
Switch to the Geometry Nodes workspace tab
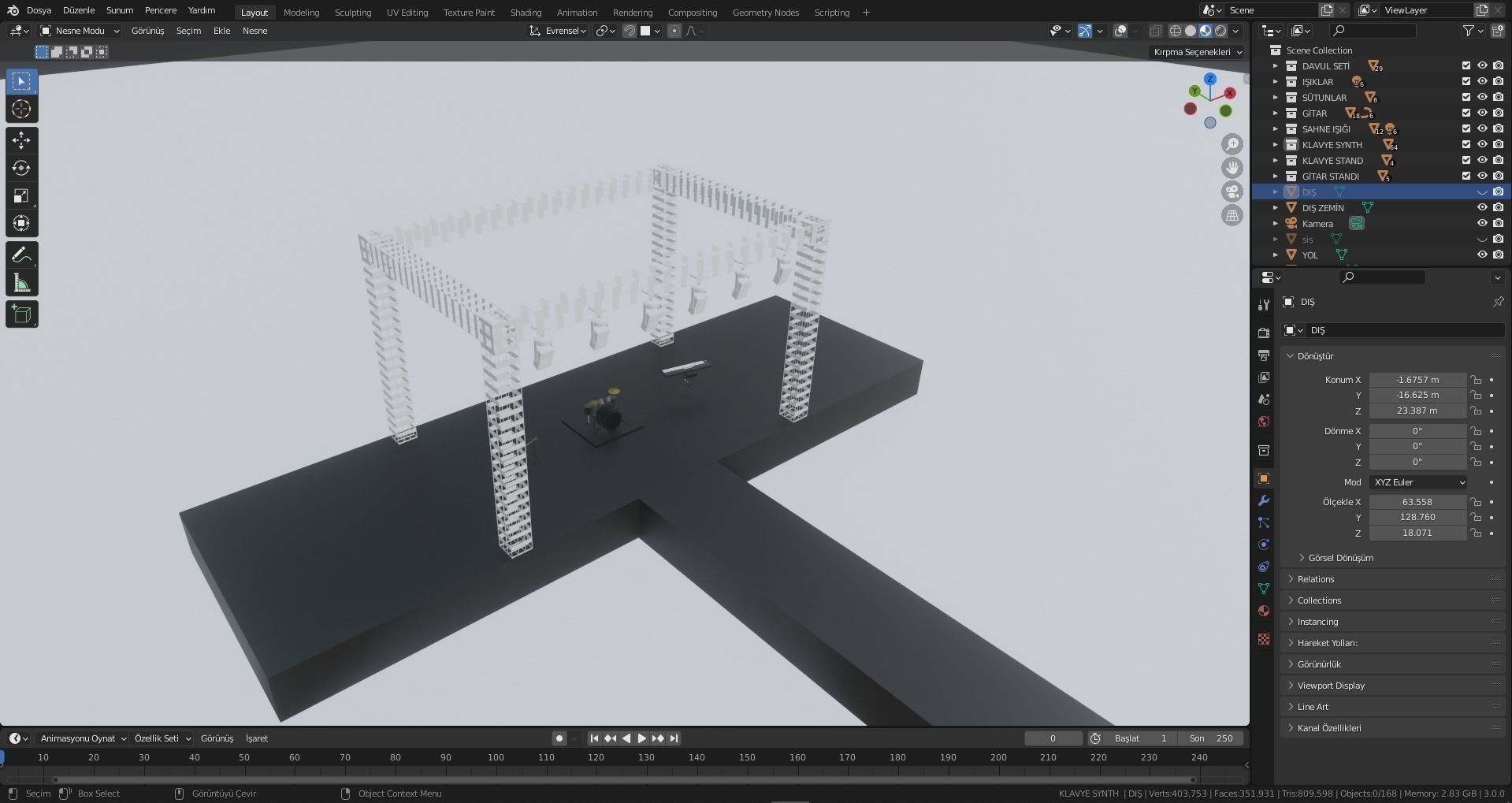765,13
